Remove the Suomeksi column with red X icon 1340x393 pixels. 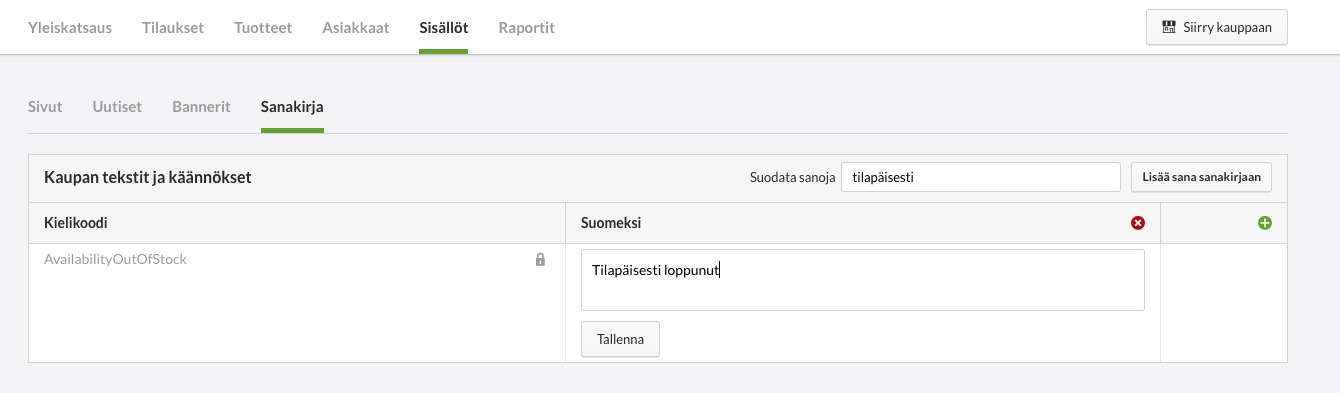tap(1137, 223)
